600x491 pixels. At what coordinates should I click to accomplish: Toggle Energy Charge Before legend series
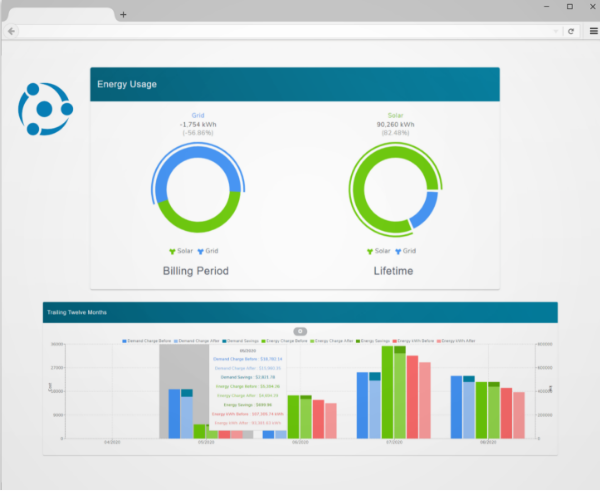point(284,341)
